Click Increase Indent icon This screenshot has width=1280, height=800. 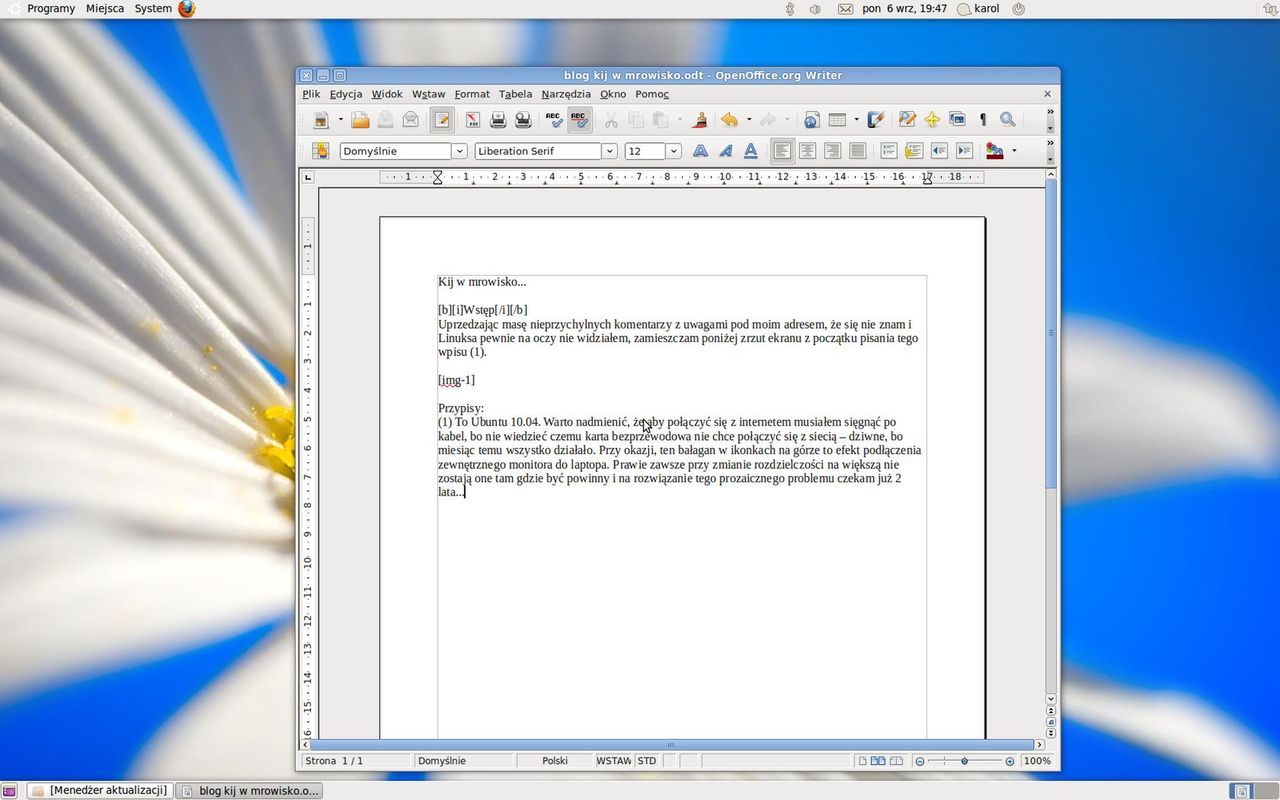point(964,151)
